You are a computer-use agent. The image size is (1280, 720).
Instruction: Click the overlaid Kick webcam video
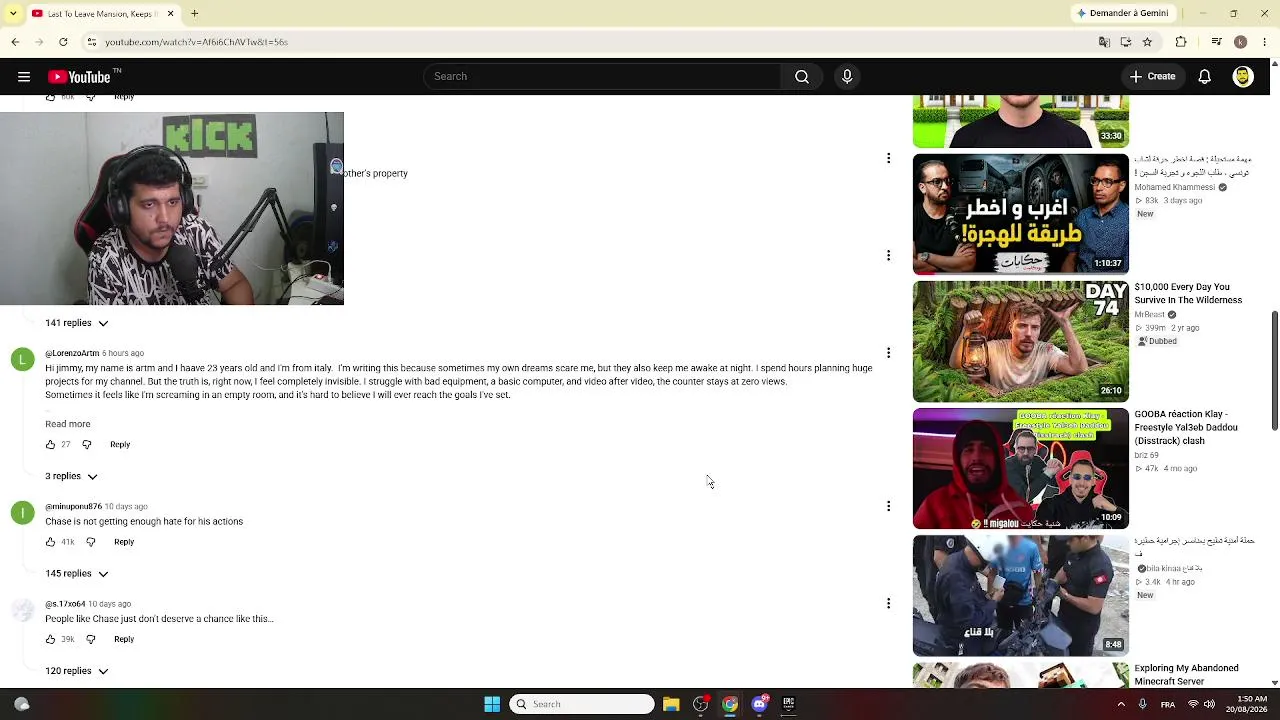click(x=172, y=208)
